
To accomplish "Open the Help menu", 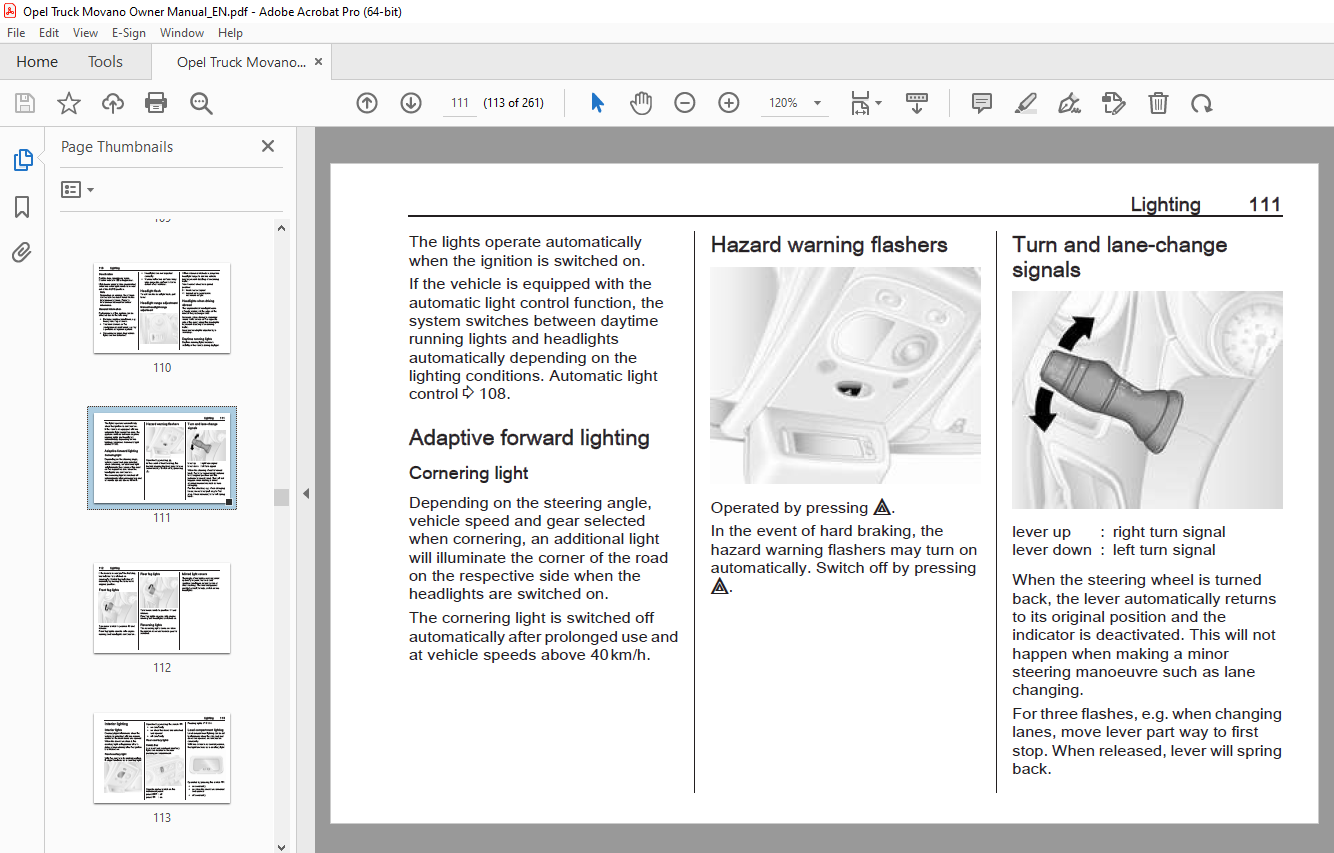I will pyautogui.click(x=230, y=33).
